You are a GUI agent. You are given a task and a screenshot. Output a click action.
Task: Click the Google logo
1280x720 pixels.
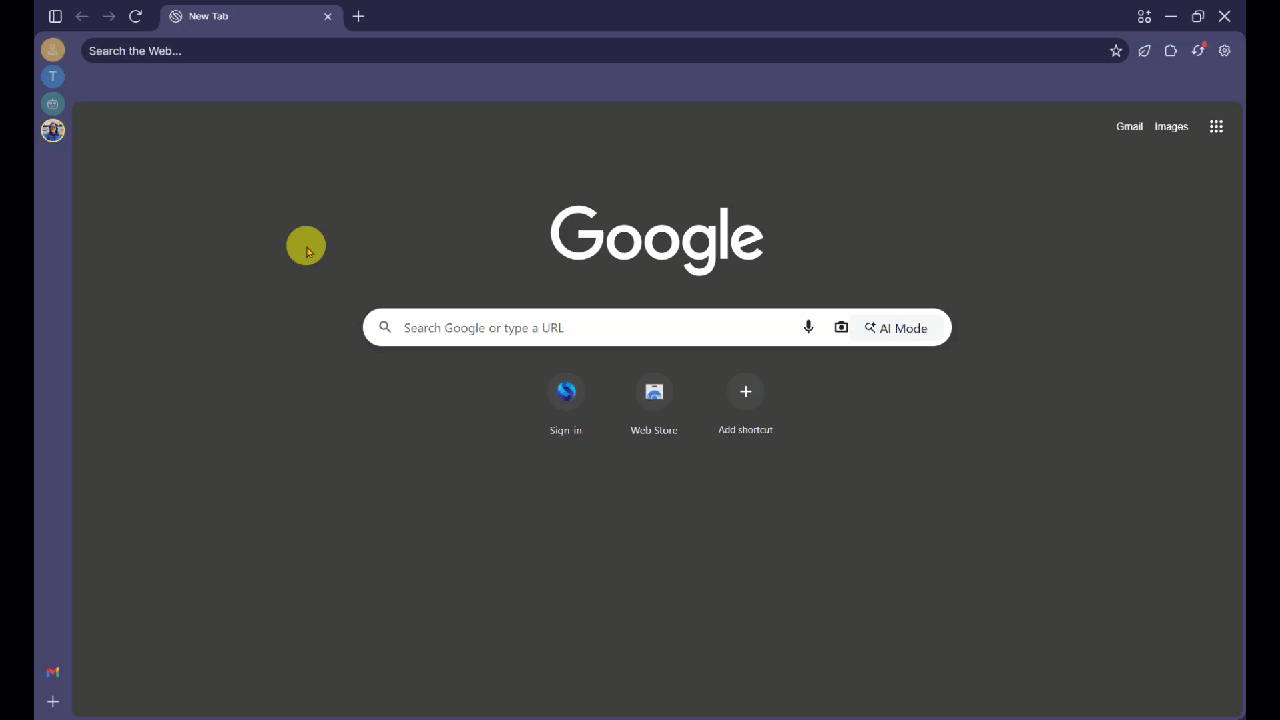coord(657,240)
